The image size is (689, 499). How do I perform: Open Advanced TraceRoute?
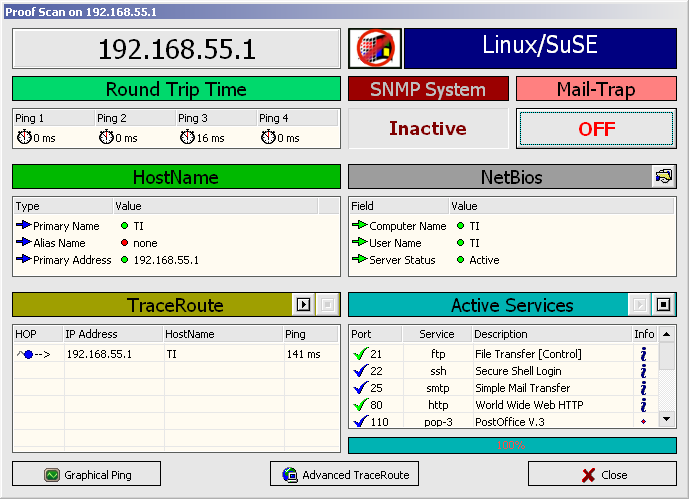(x=344, y=474)
